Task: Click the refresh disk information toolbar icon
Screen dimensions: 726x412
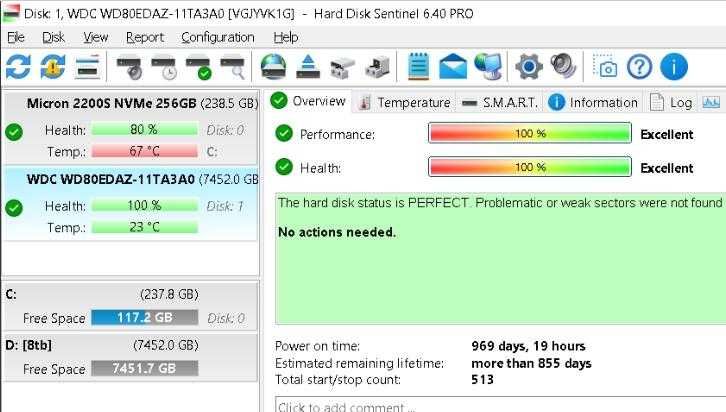Action: point(18,67)
